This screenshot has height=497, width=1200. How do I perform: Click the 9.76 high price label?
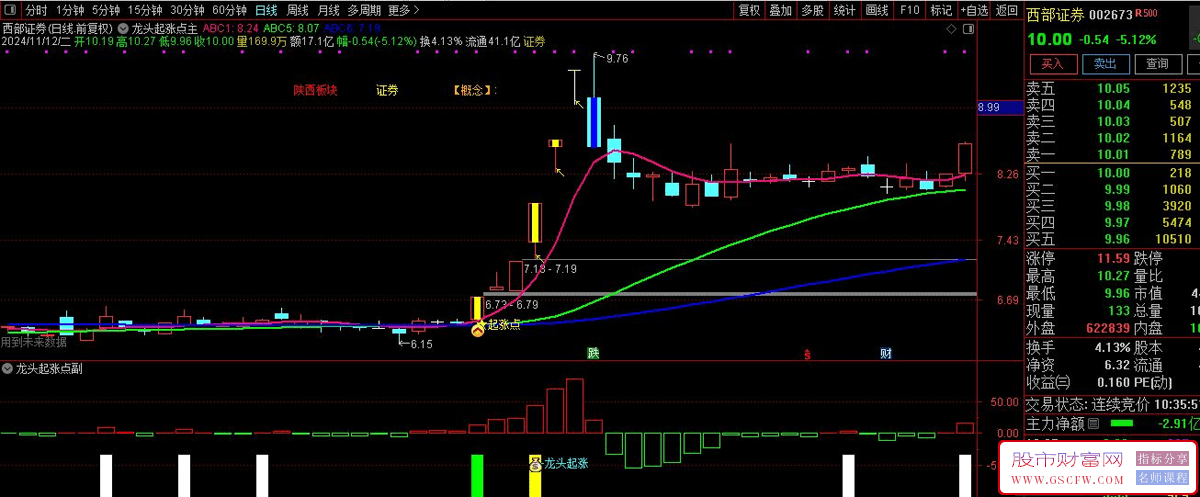617,59
